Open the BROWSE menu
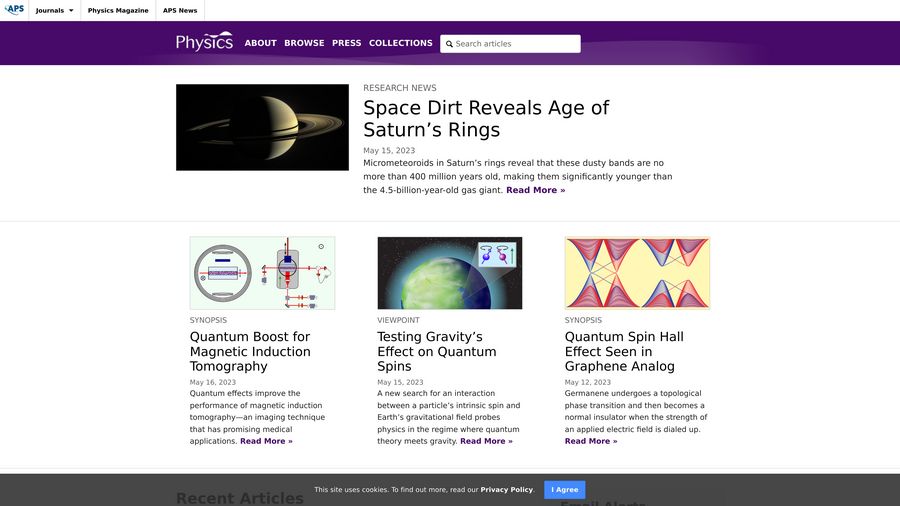The width and height of the screenshot is (900, 506). (x=304, y=43)
